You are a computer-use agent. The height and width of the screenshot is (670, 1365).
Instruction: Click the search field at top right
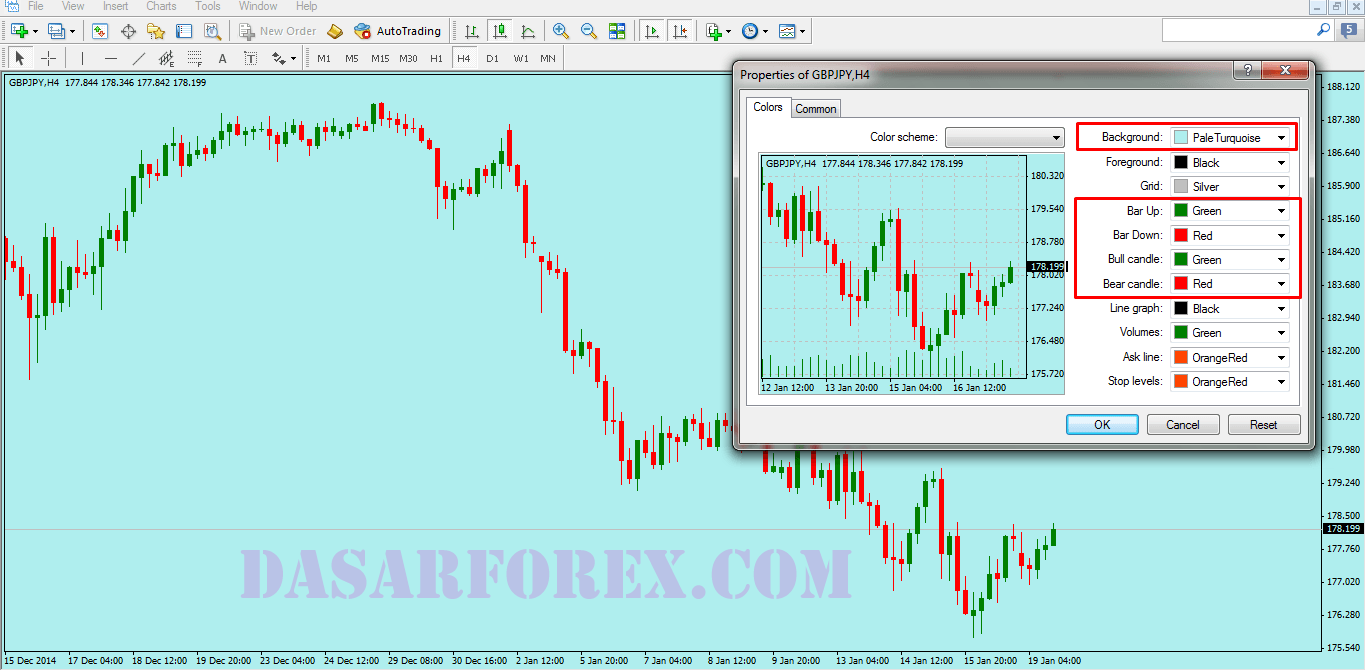(1246, 31)
